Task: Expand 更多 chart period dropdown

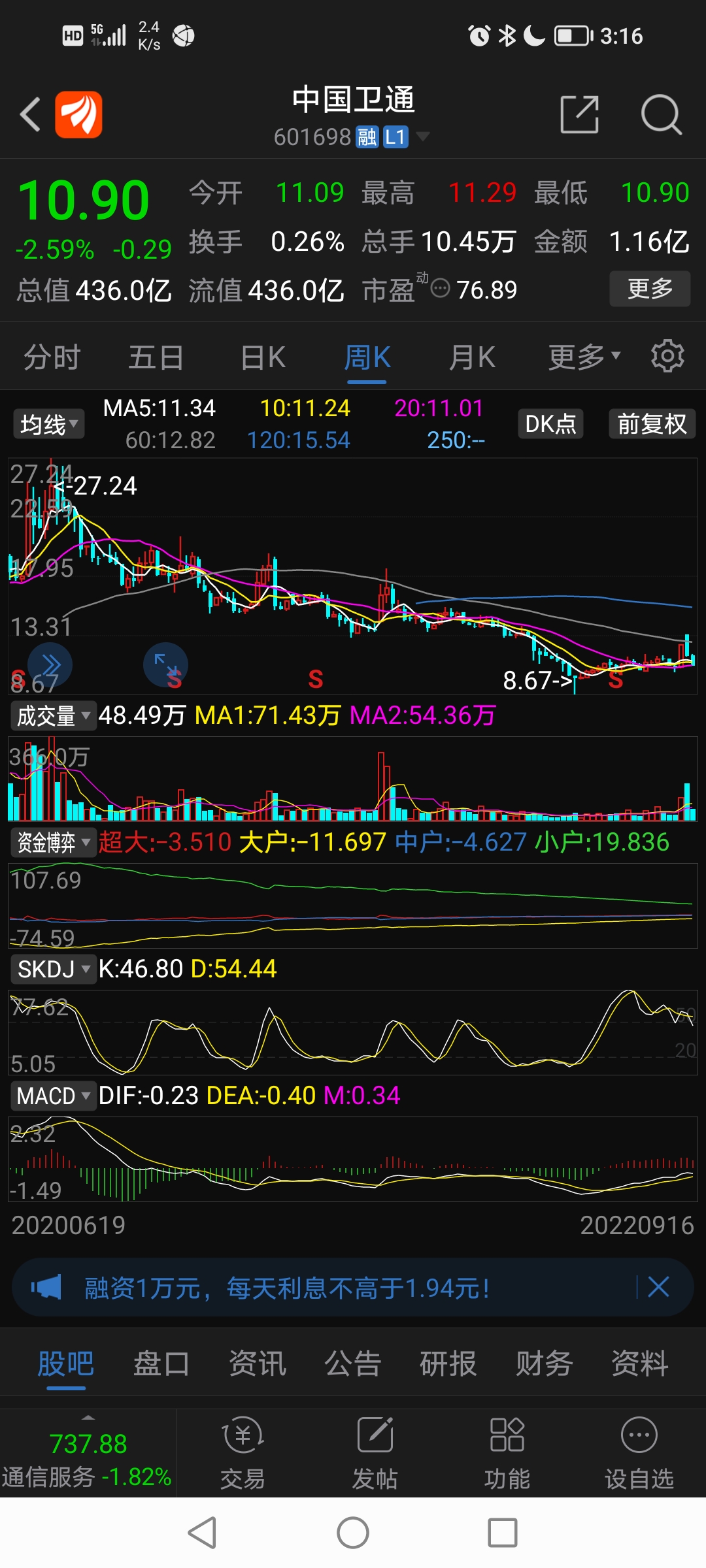Action: 584,357
